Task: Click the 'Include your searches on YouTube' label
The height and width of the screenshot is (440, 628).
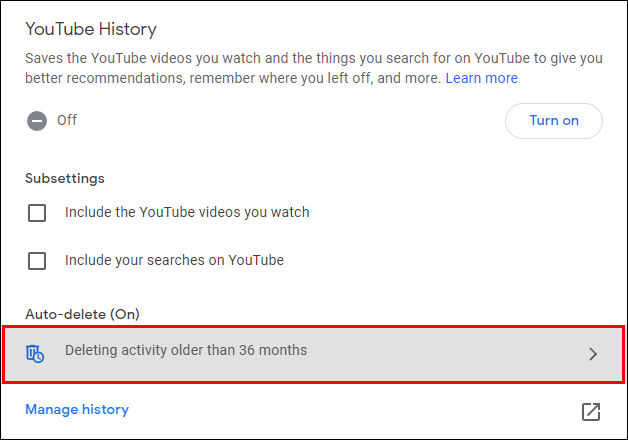Action: click(174, 260)
